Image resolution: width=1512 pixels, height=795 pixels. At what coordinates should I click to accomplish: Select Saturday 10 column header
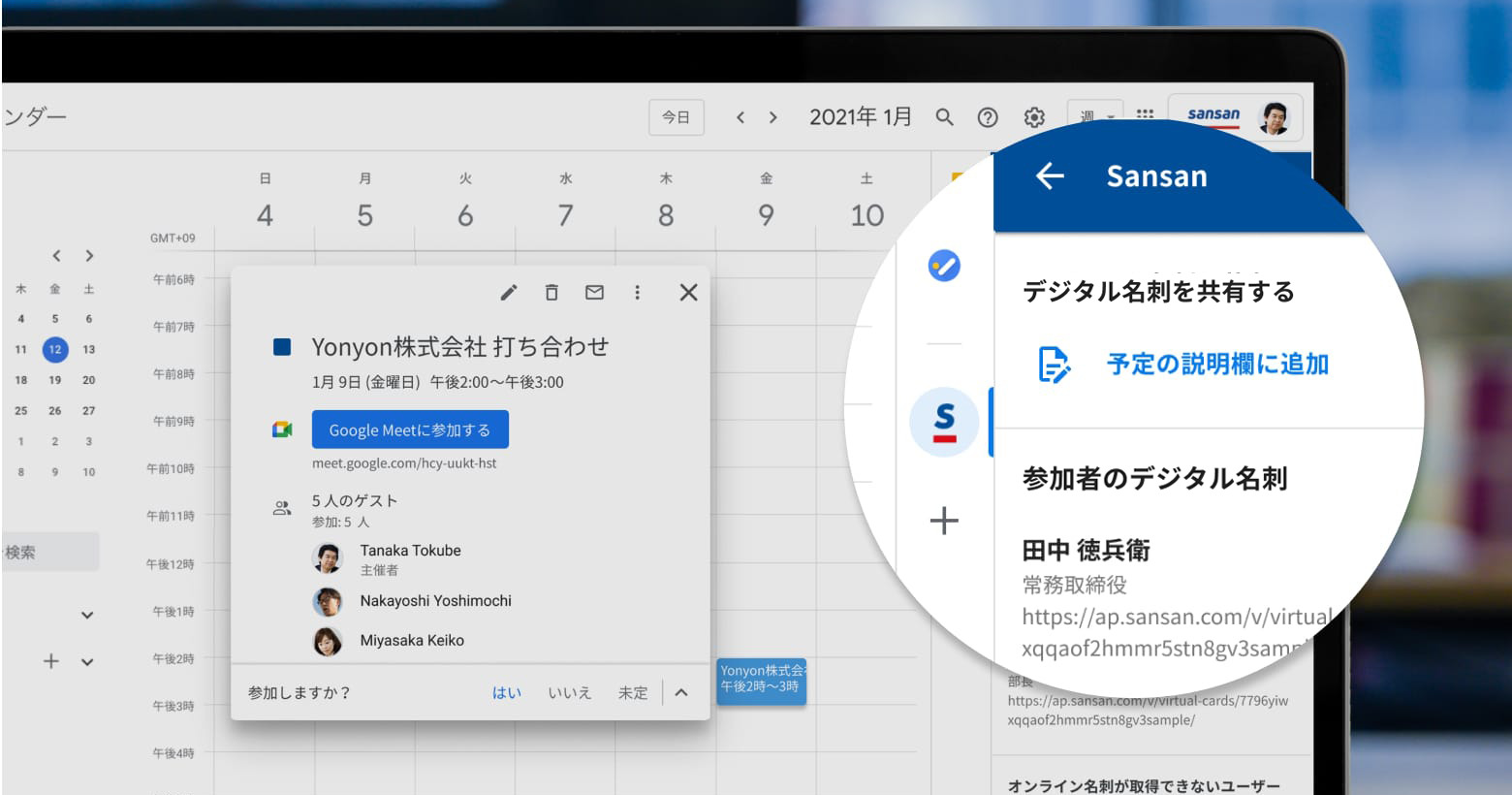click(866, 202)
